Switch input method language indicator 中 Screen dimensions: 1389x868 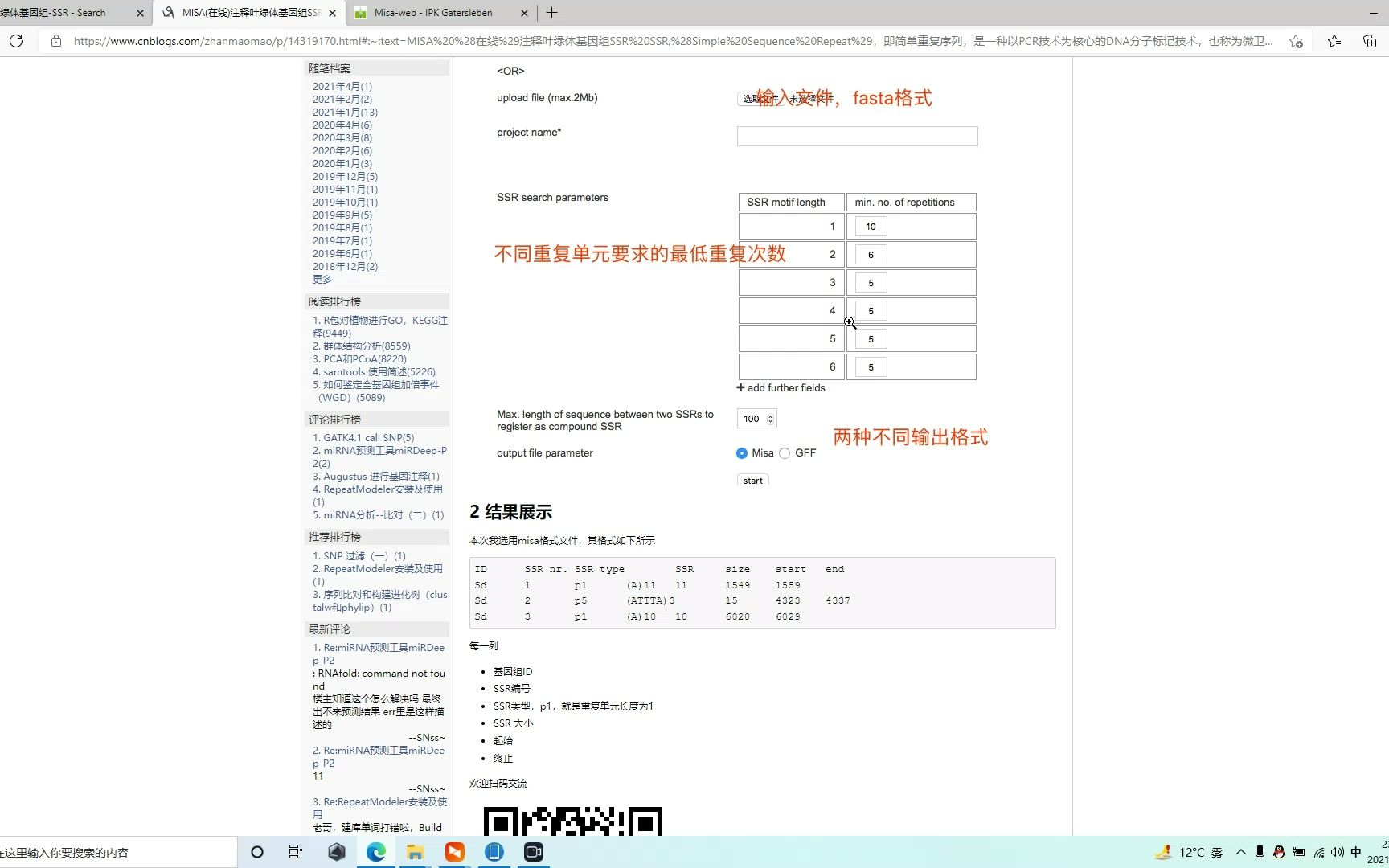(x=1357, y=851)
